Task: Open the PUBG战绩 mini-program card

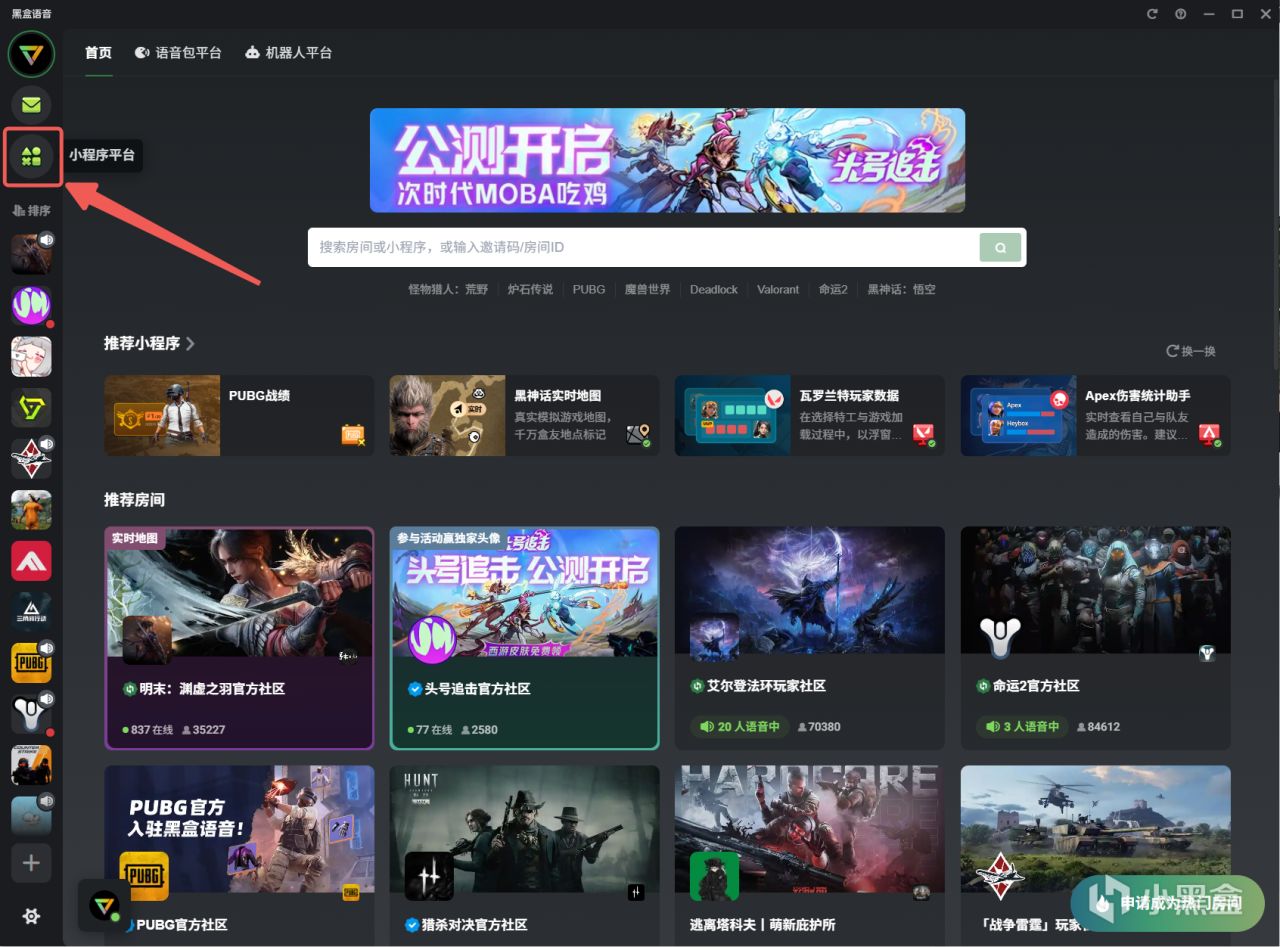Action: [x=239, y=416]
